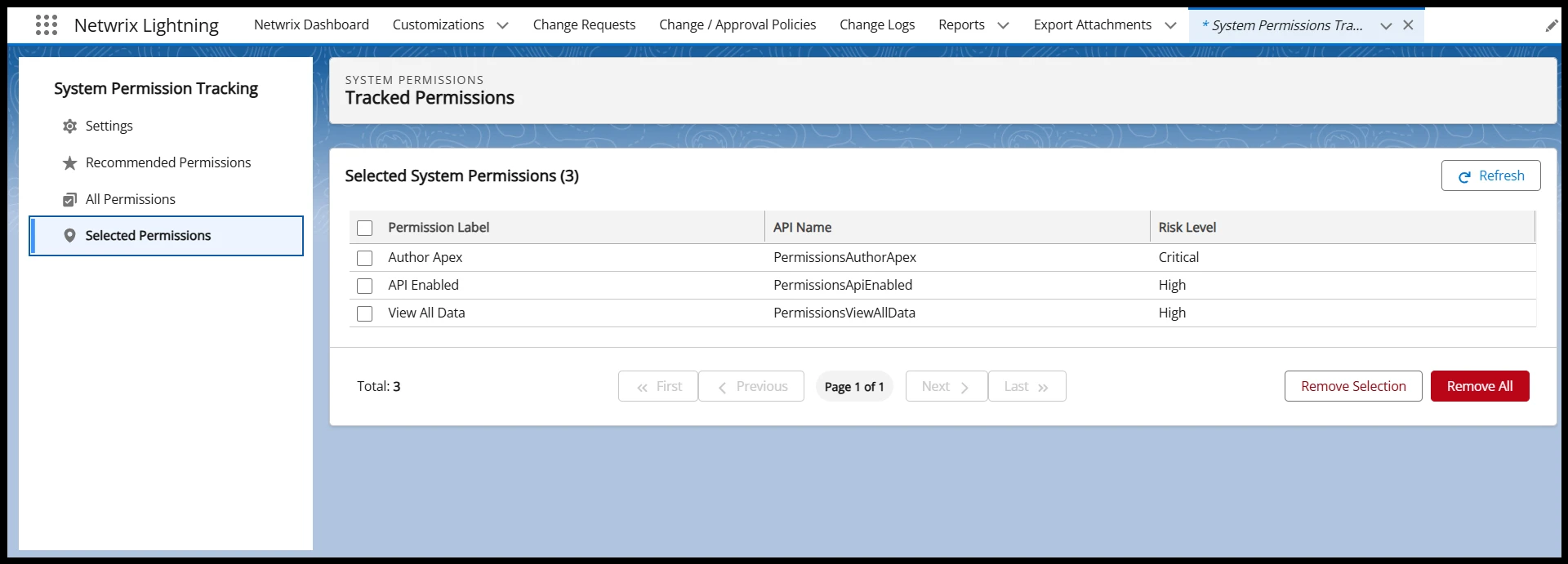
Task: Expand the Customizations dropdown chevron
Action: [502, 26]
